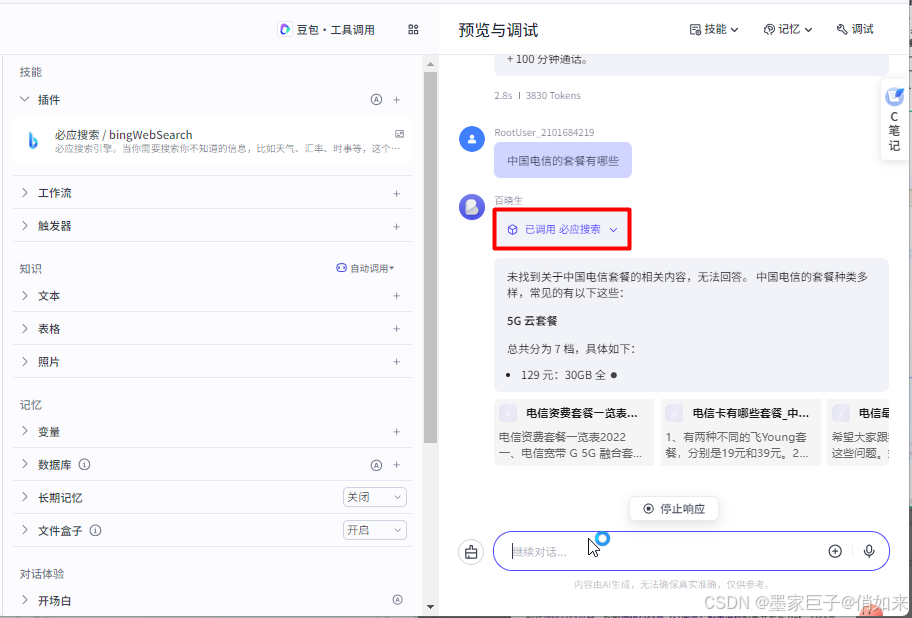This screenshot has width=912, height=618.
Task: Expand the 触发器 section
Action: click(x=24, y=226)
